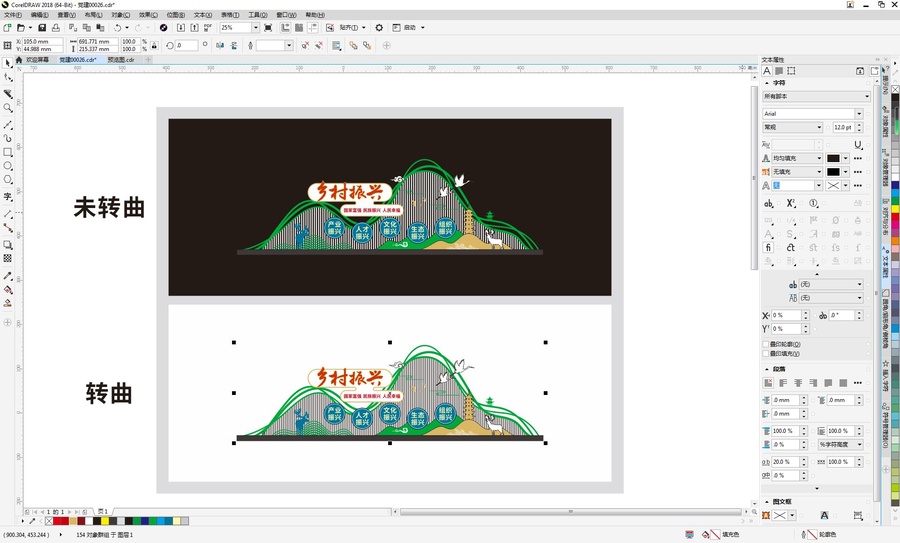Image resolution: width=900 pixels, height=543 pixels.
Task: Toggle the Frame tab icon in text properties
Action: pyautogui.click(x=791, y=71)
